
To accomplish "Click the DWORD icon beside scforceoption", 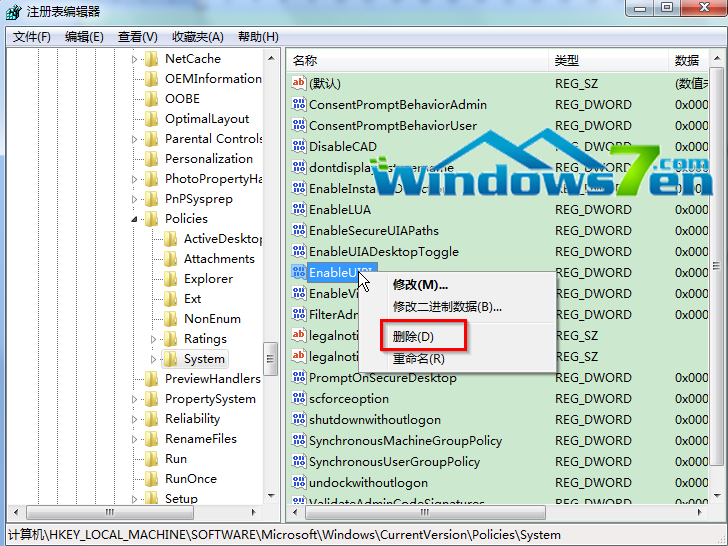I will (x=298, y=399).
